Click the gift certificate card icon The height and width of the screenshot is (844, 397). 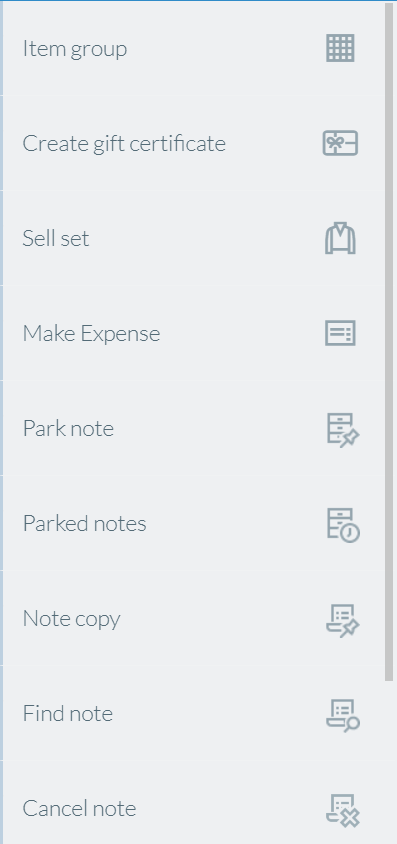(340, 143)
